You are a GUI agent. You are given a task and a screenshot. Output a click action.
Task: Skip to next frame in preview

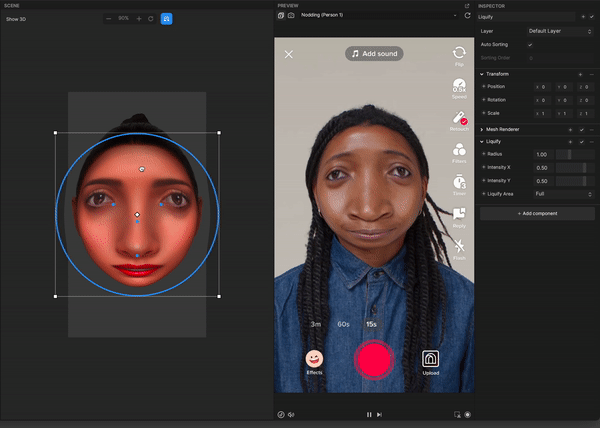pyautogui.click(x=379, y=415)
